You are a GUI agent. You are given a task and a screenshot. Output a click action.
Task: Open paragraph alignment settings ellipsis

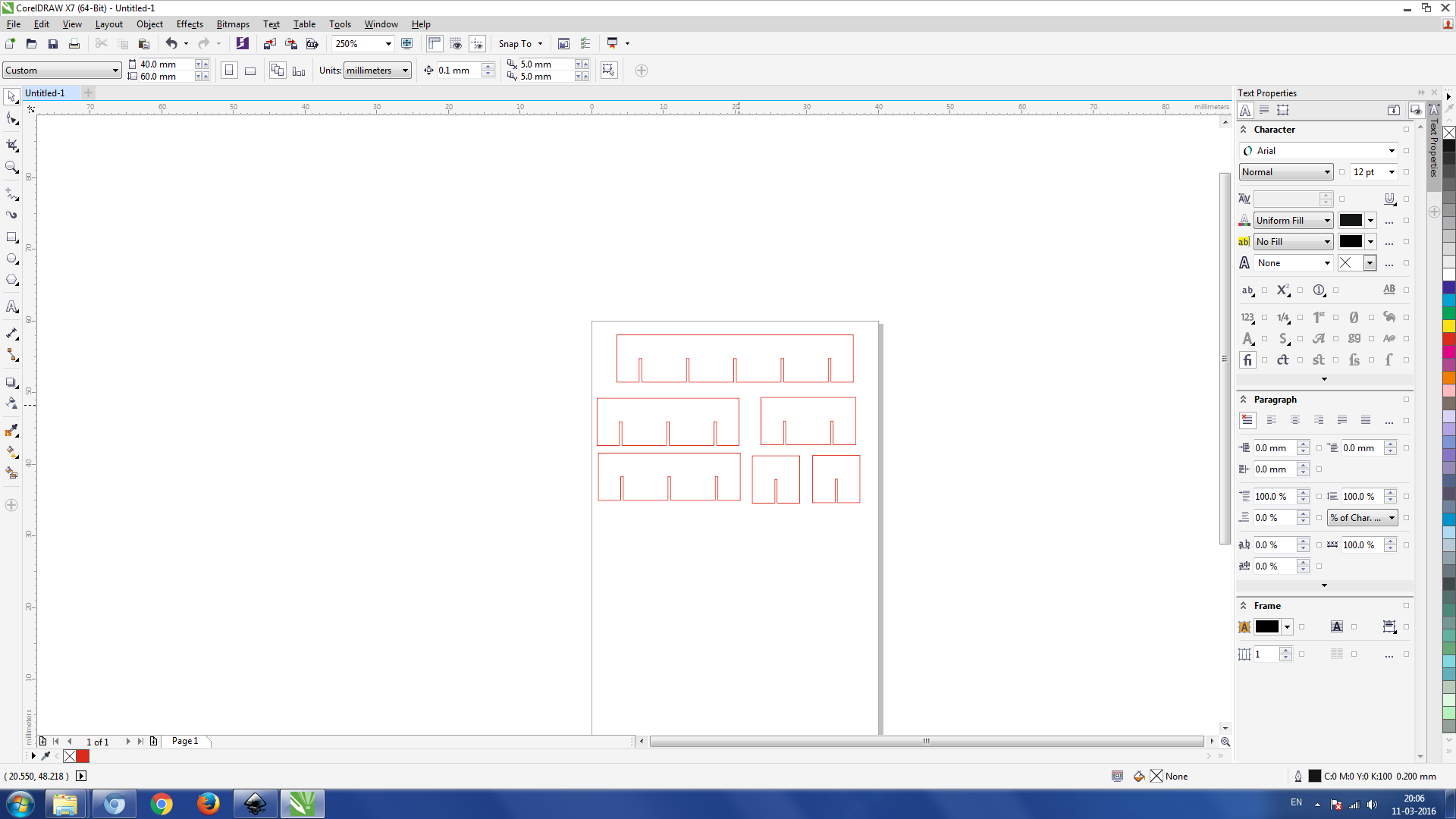pos(1389,420)
